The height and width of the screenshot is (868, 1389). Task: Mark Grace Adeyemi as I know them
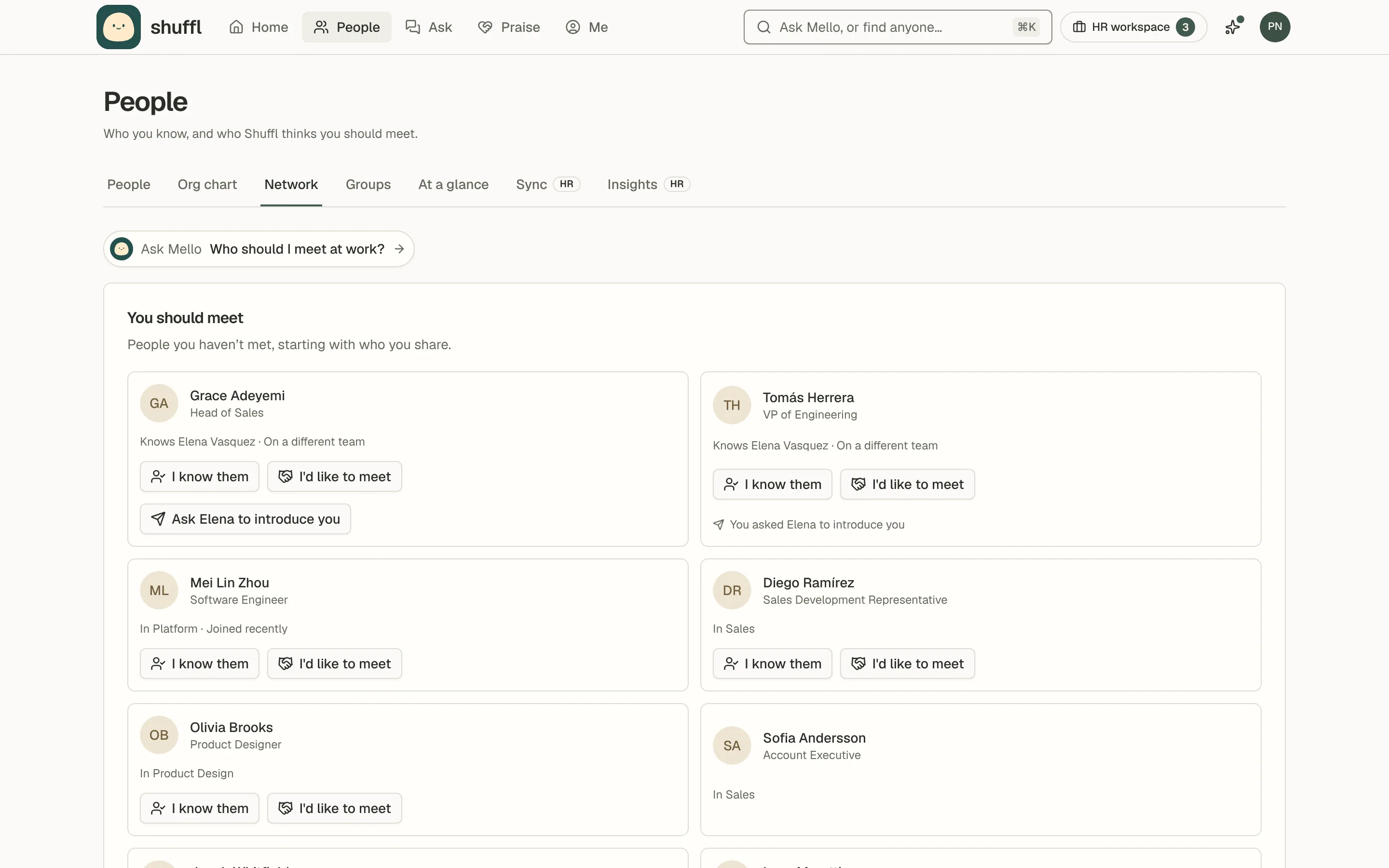(x=200, y=476)
